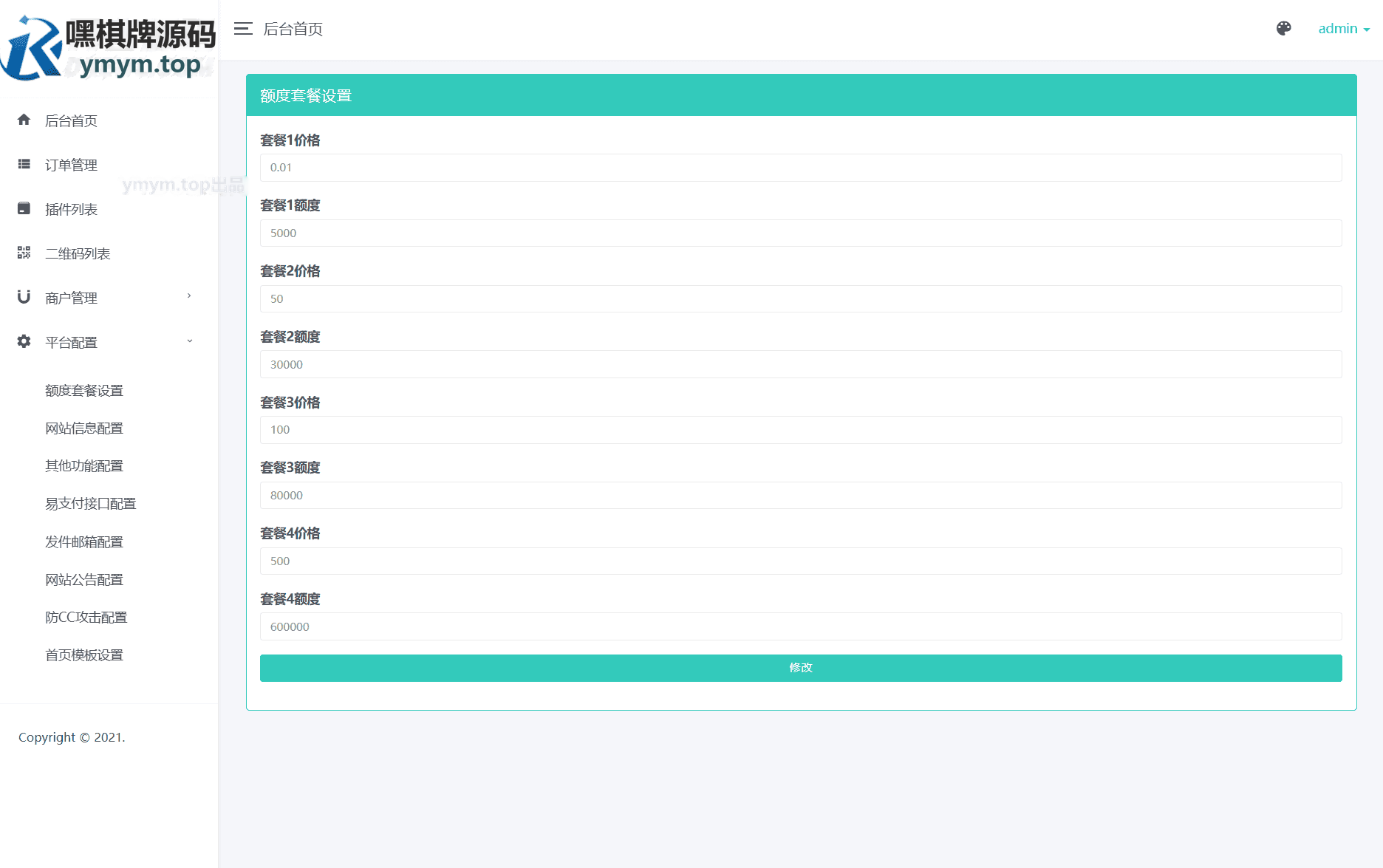This screenshot has width=1383, height=868.
Task: Focus the 套餐1价格 input field
Action: [x=801, y=168]
